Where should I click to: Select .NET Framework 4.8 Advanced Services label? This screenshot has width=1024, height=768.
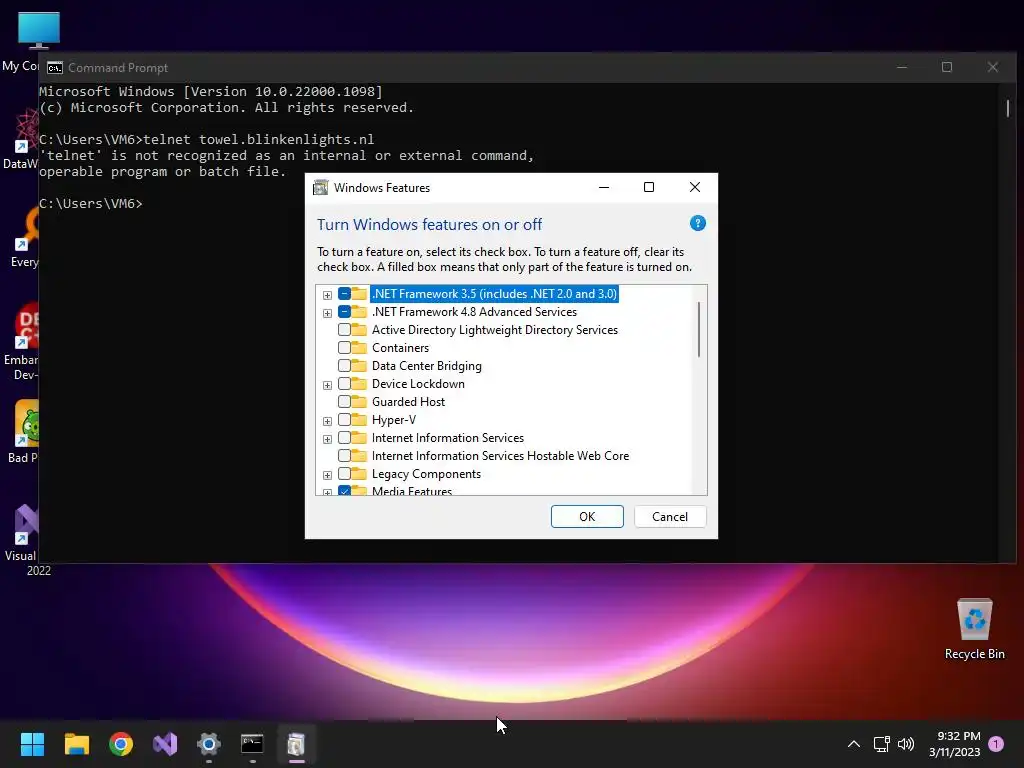click(x=474, y=312)
